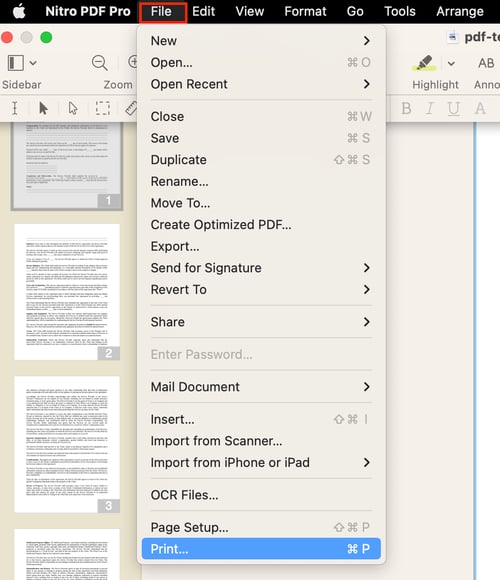Open the Apple menu

(19, 11)
